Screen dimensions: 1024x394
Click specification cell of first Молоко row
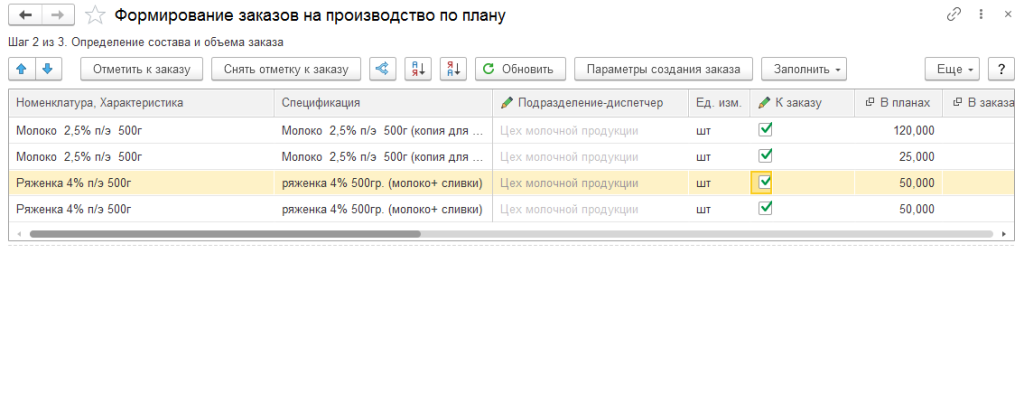tap(383, 131)
